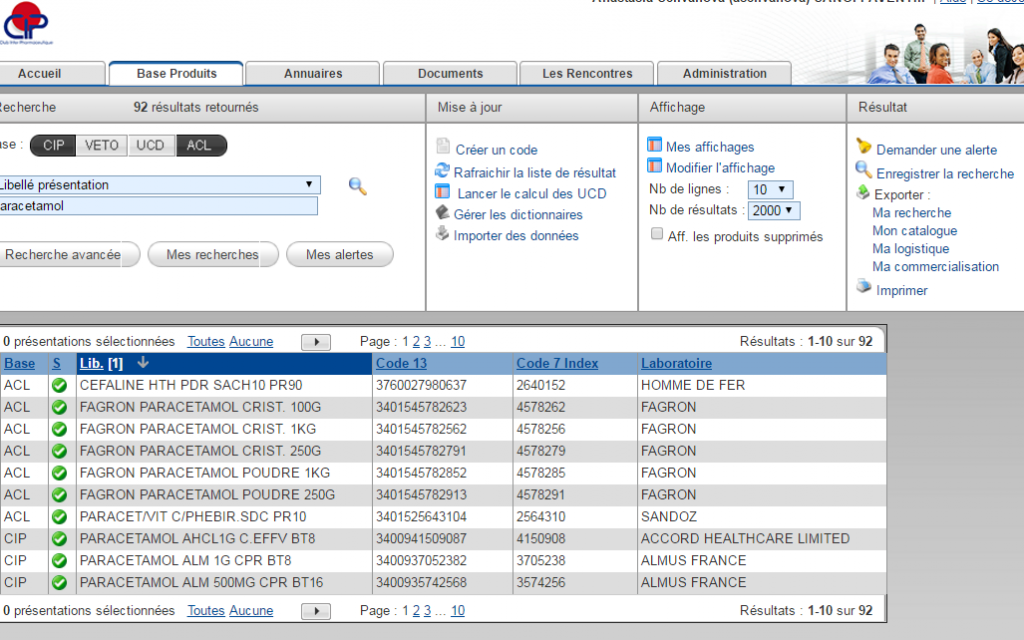Screen dimensions: 1024x640
Task: Click the Importer des données icon
Action: pyautogui.click(x=442, y=233)
